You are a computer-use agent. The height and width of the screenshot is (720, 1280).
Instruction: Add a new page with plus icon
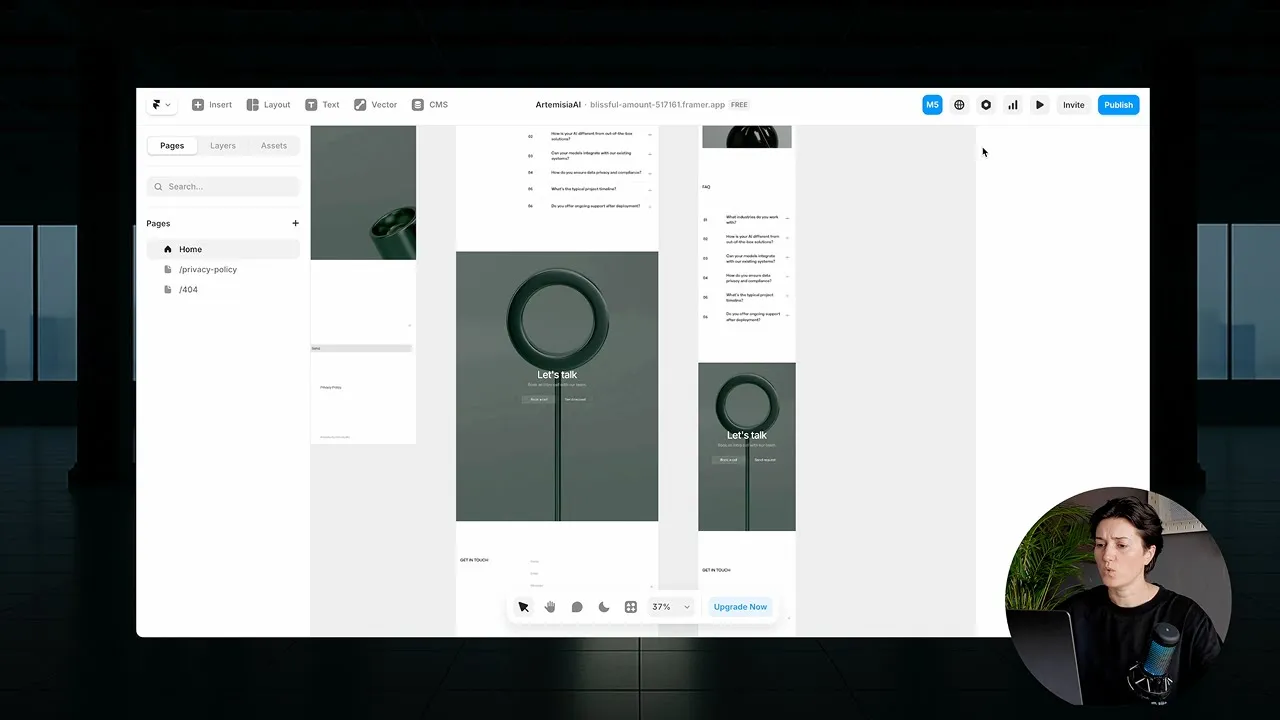point(295,223)
